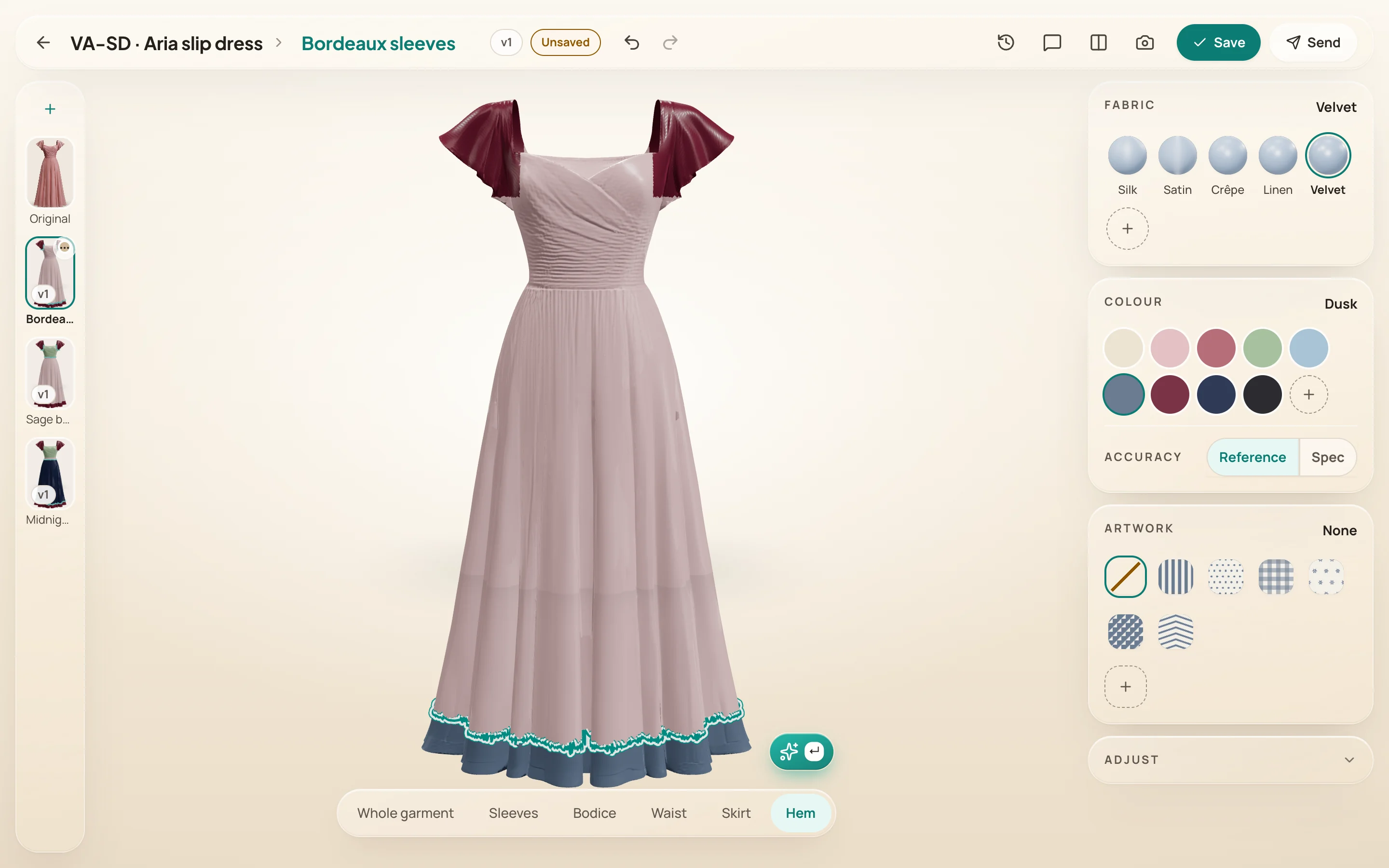
Task: Choose the Silk fabric
Action: (1127, 166)
